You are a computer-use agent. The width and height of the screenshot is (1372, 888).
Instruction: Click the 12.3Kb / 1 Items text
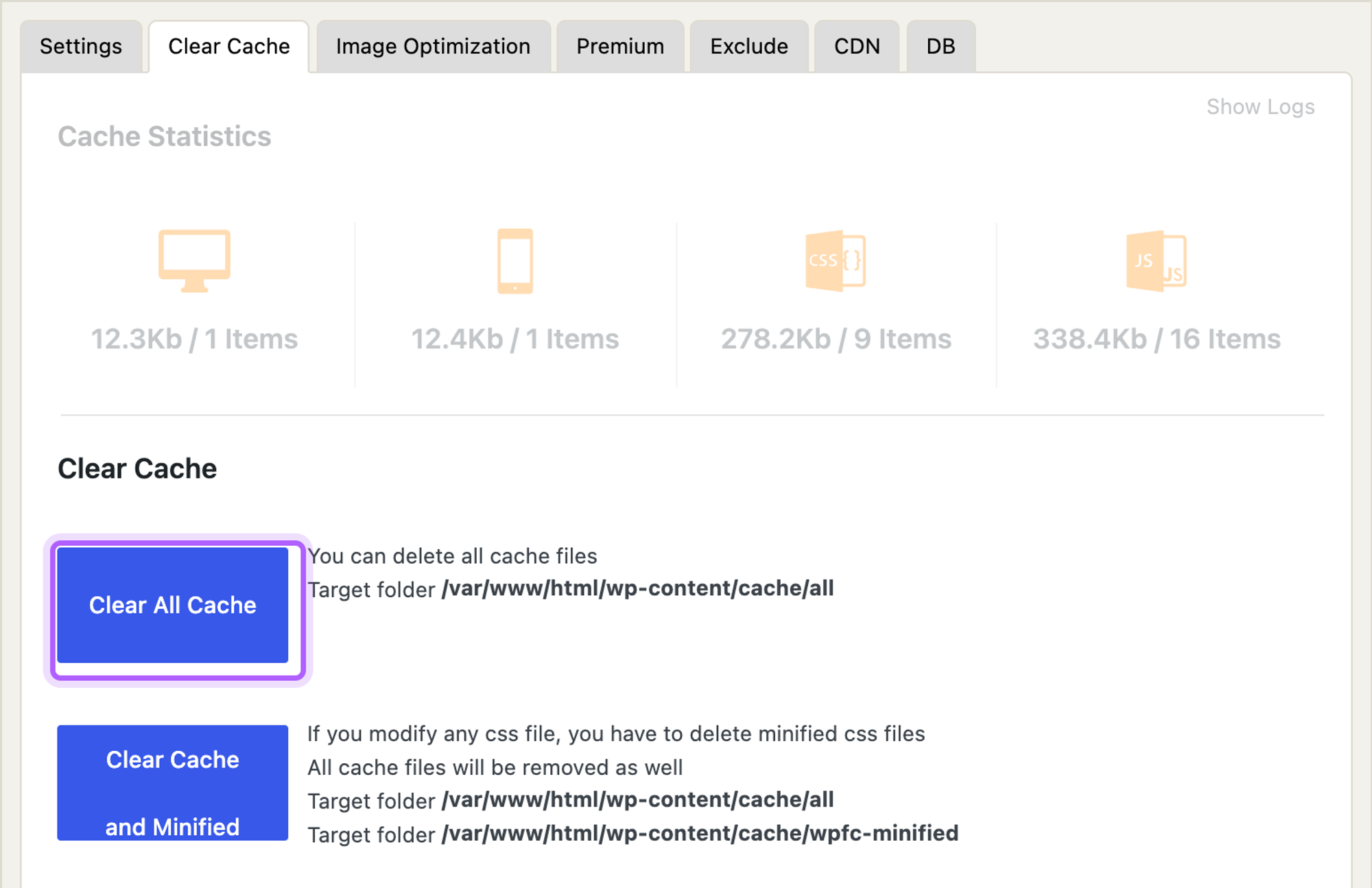[x=194, y=339]
